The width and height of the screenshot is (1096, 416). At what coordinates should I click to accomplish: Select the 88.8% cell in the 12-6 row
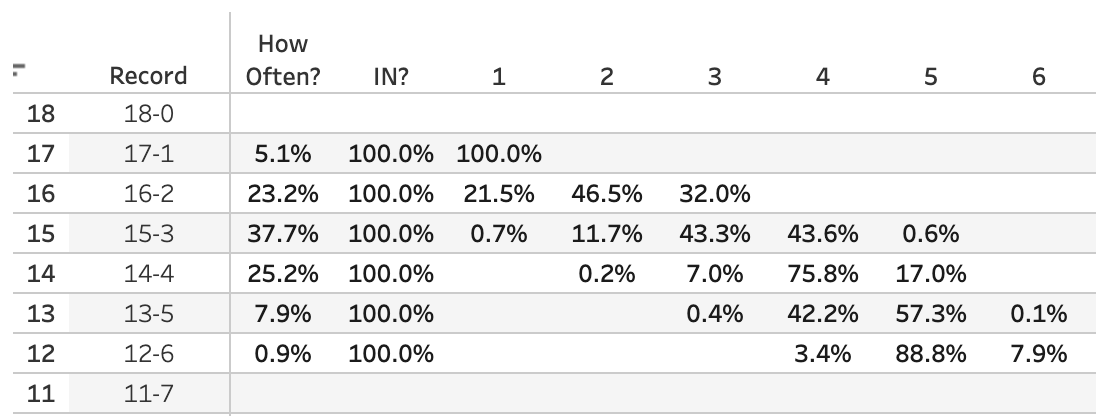[x=930, y=354]
